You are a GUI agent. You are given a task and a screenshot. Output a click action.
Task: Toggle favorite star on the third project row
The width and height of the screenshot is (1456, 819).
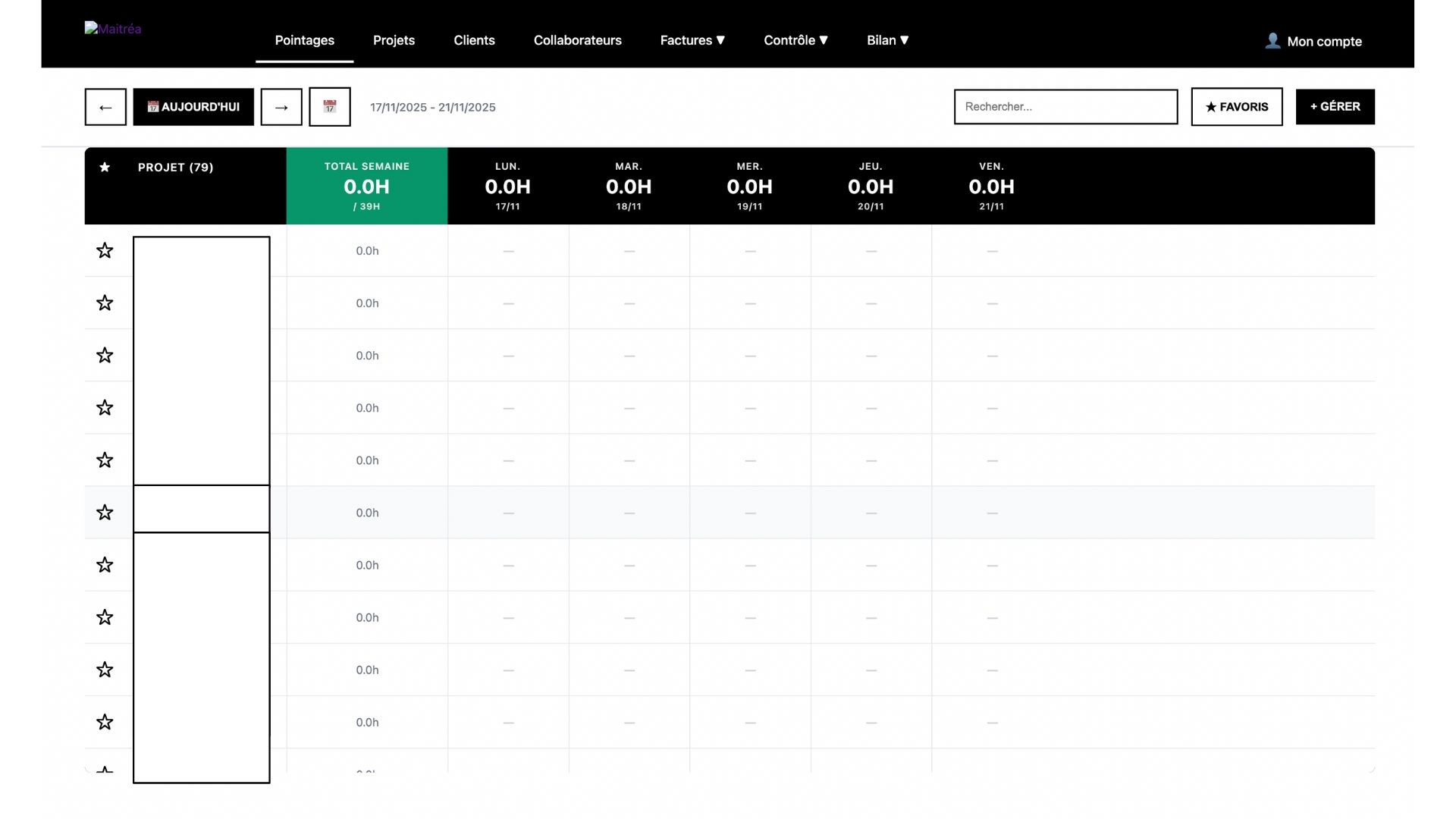(x=105, y=356)
